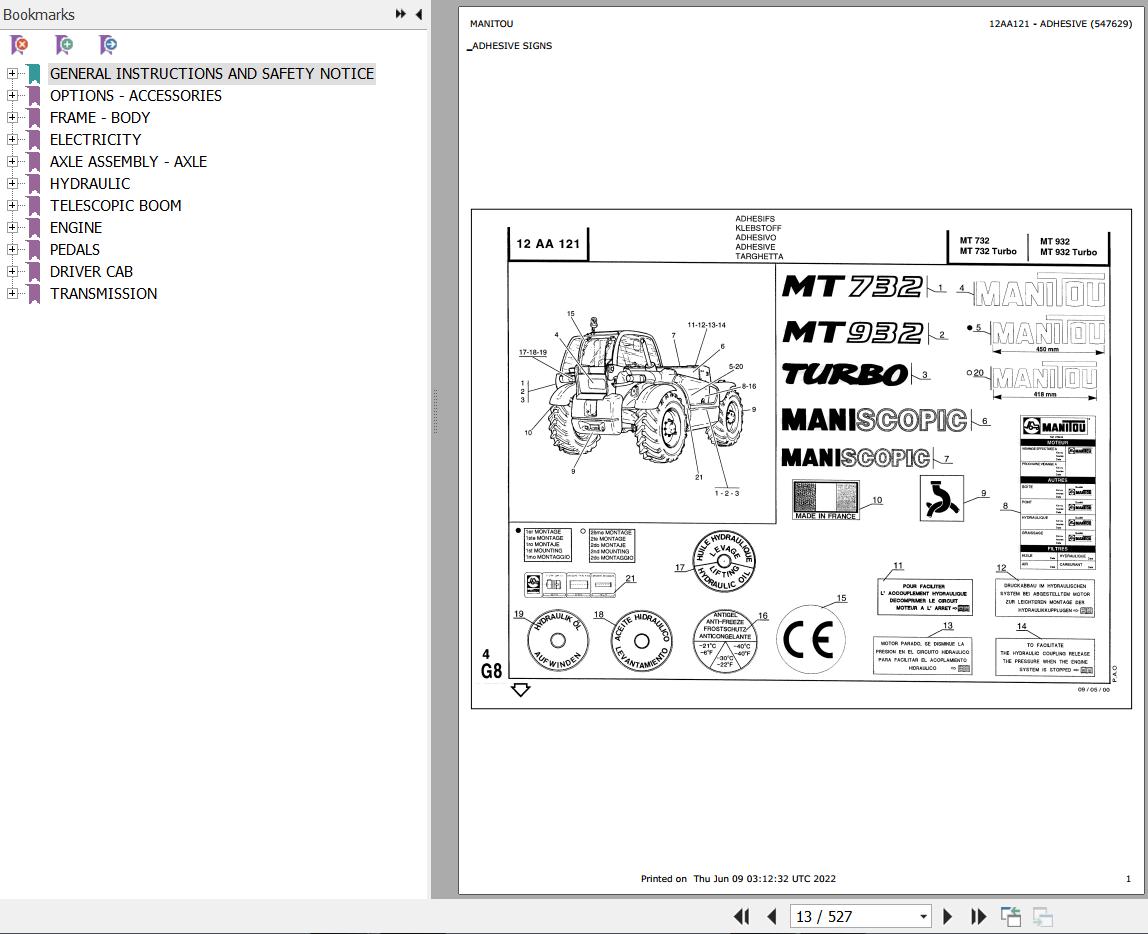Select GENERAL INSTRUCTIONS AND SAFETY NOTICE bookmark

click(212, 74)
